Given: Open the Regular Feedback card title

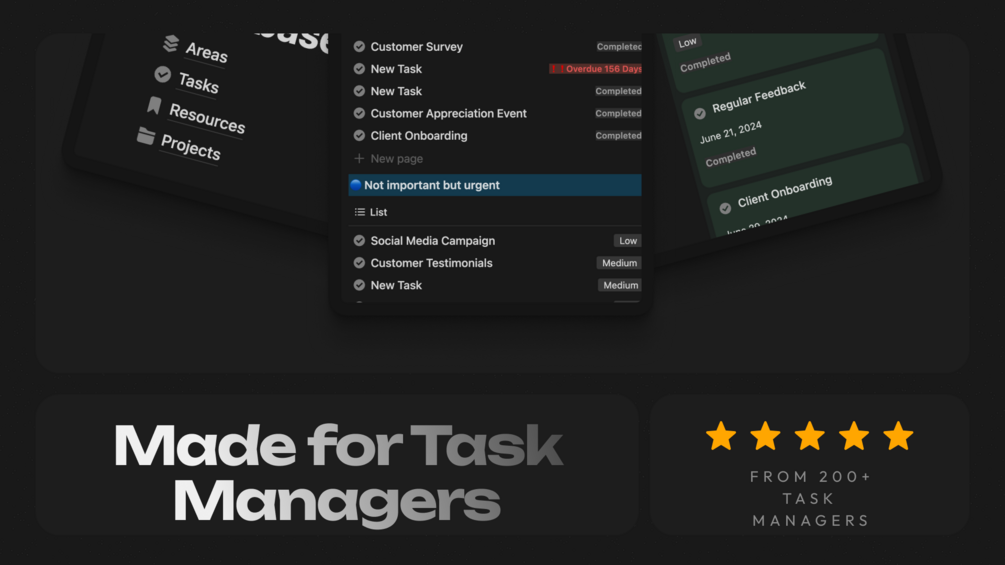Looking at the screenshot, I should pyautogui.click(x=759, y=97).
